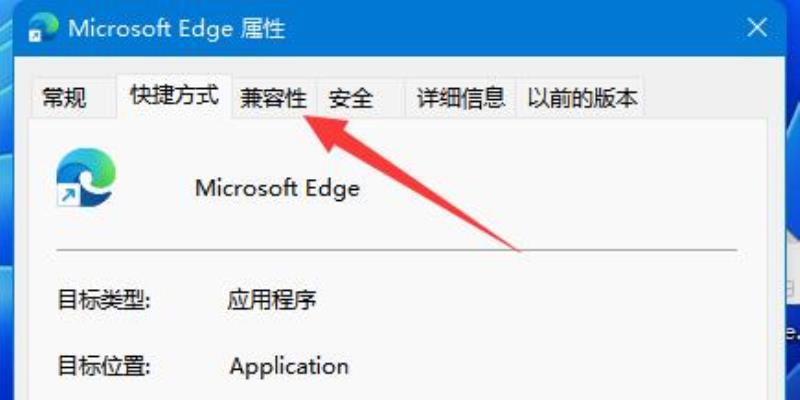Click the Edge shortcut icon in title bar
Image resolution: width=800 pixels, height=400 pixels.
pyautogui.click(x=43, y=28)
